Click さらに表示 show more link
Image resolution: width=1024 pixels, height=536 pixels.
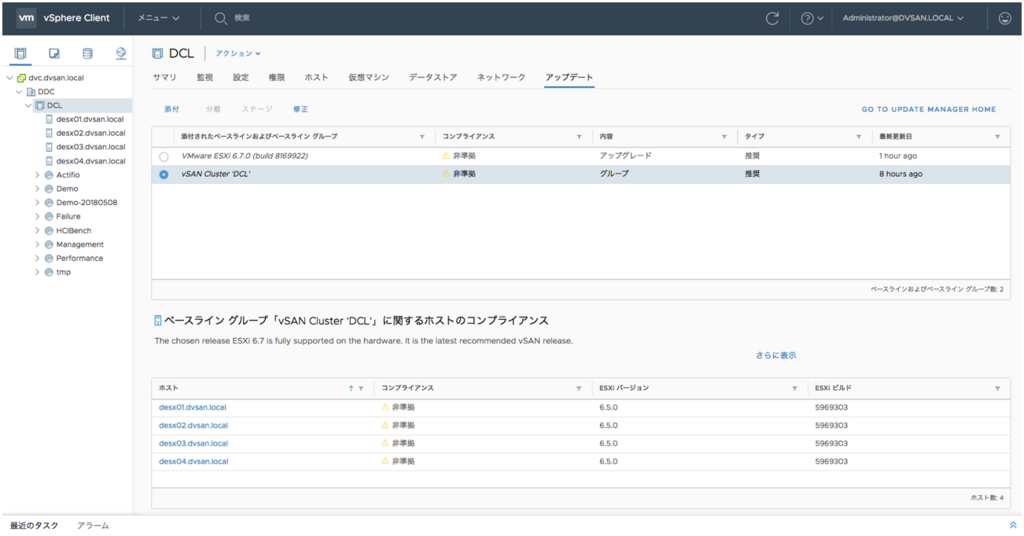coord(776,356)
